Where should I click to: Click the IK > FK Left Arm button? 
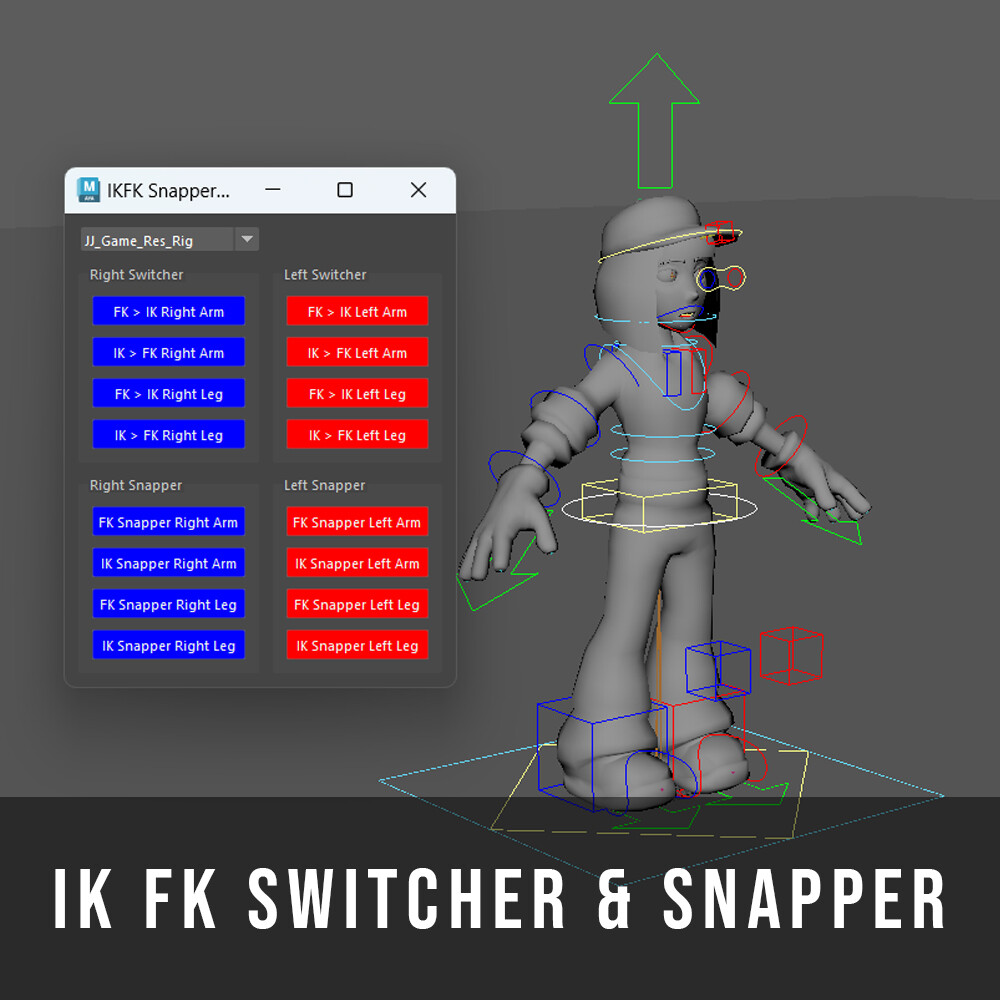(x=357, y=352)
